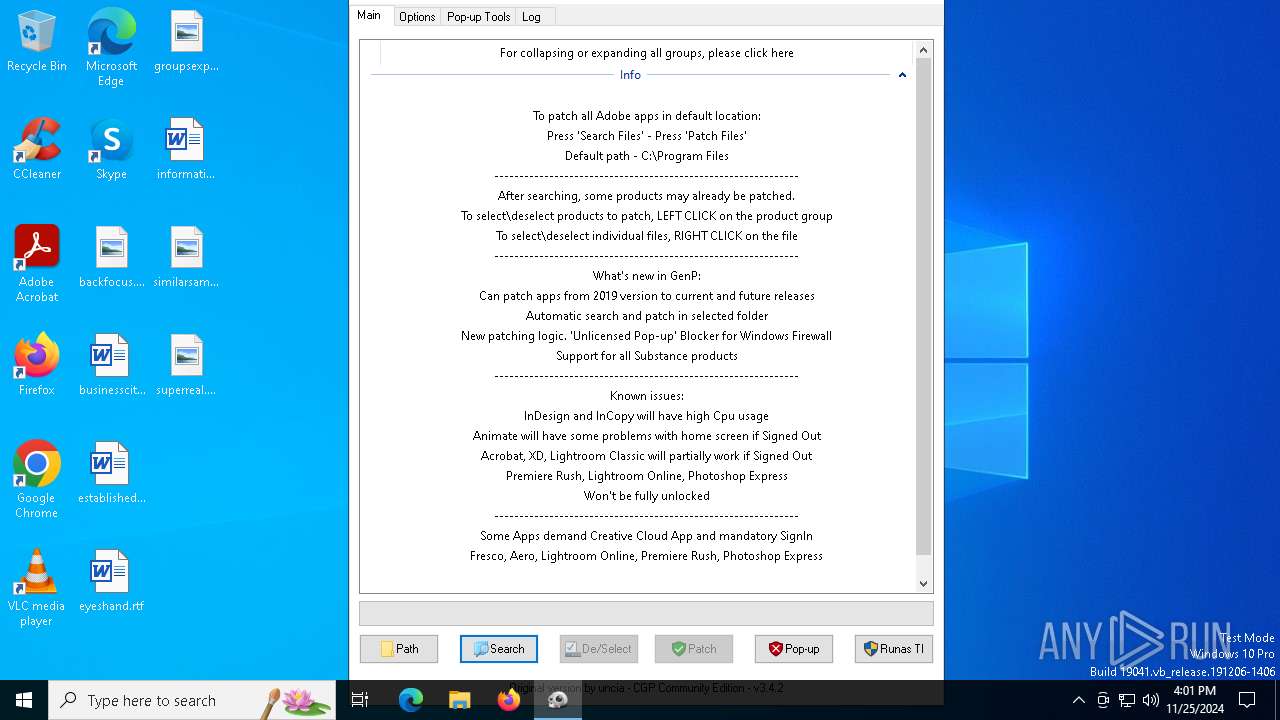Viewport: 1280px width, 720px height.
Task: Open the Options tab
Action: [417, 17]
